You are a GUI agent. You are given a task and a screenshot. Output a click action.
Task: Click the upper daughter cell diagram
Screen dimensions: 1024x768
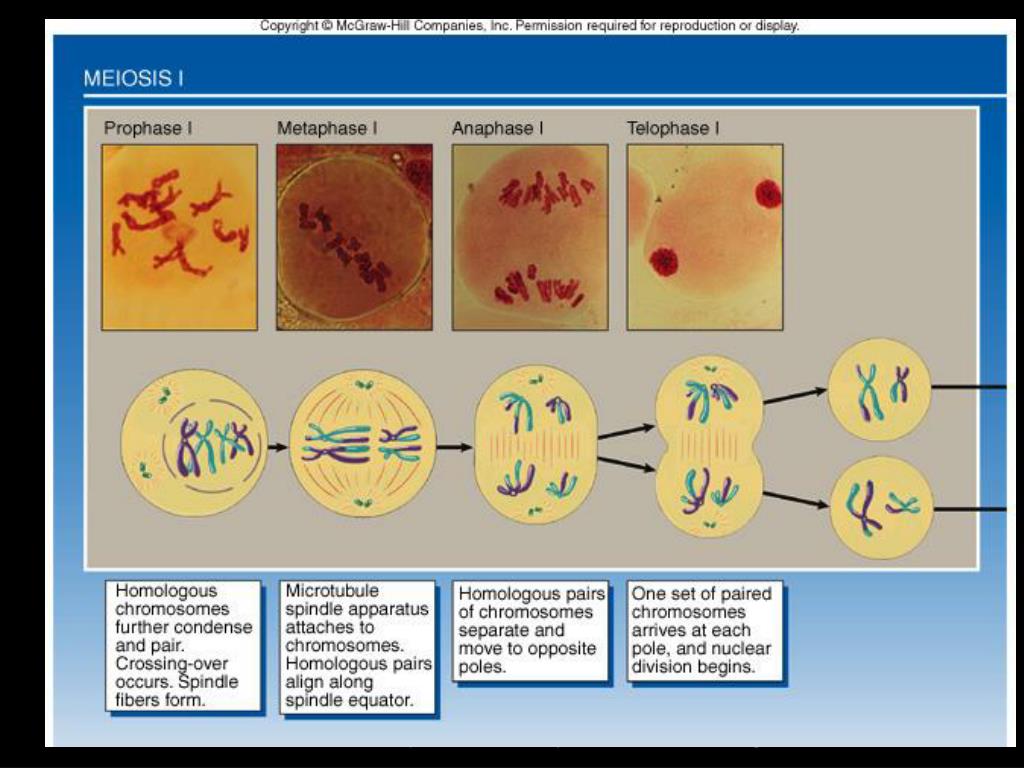pos(879,390)
